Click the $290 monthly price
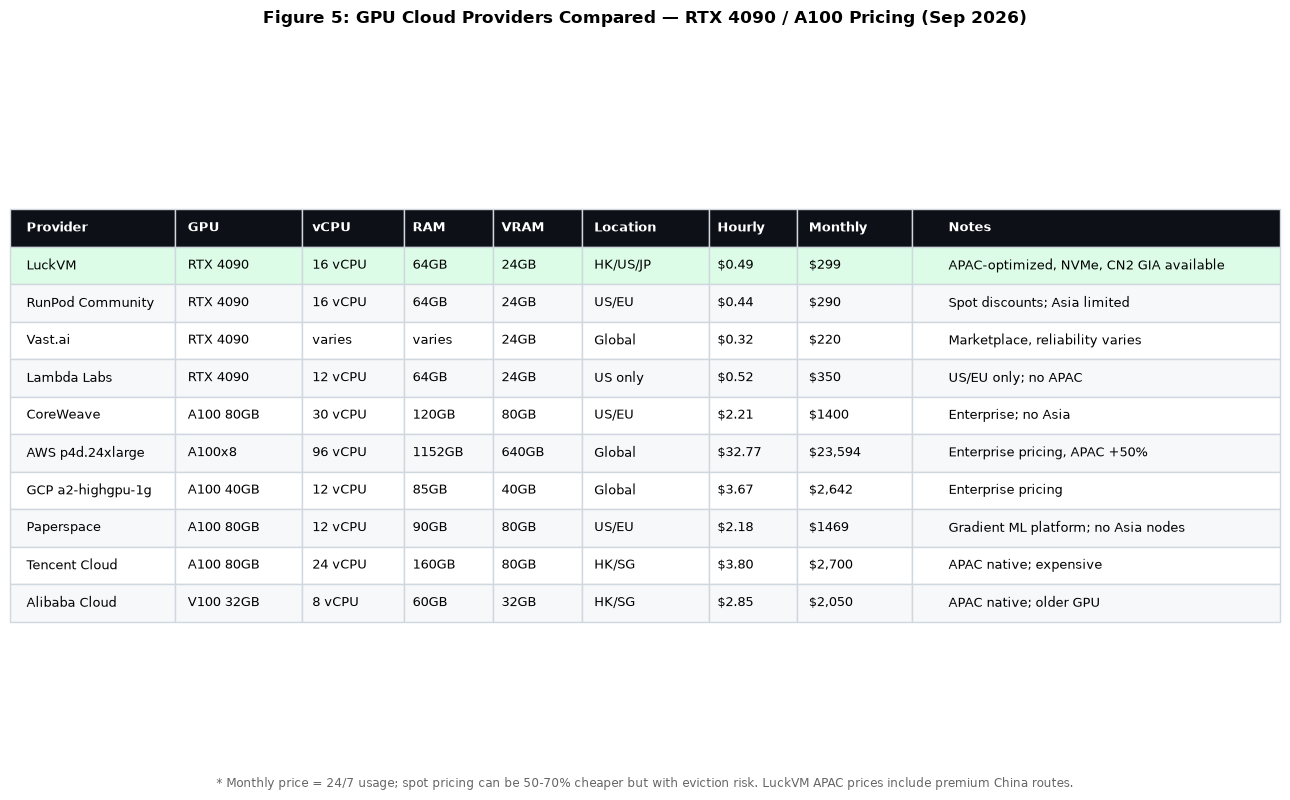This screenshot has width=1290, height=800. pos(855,303)
